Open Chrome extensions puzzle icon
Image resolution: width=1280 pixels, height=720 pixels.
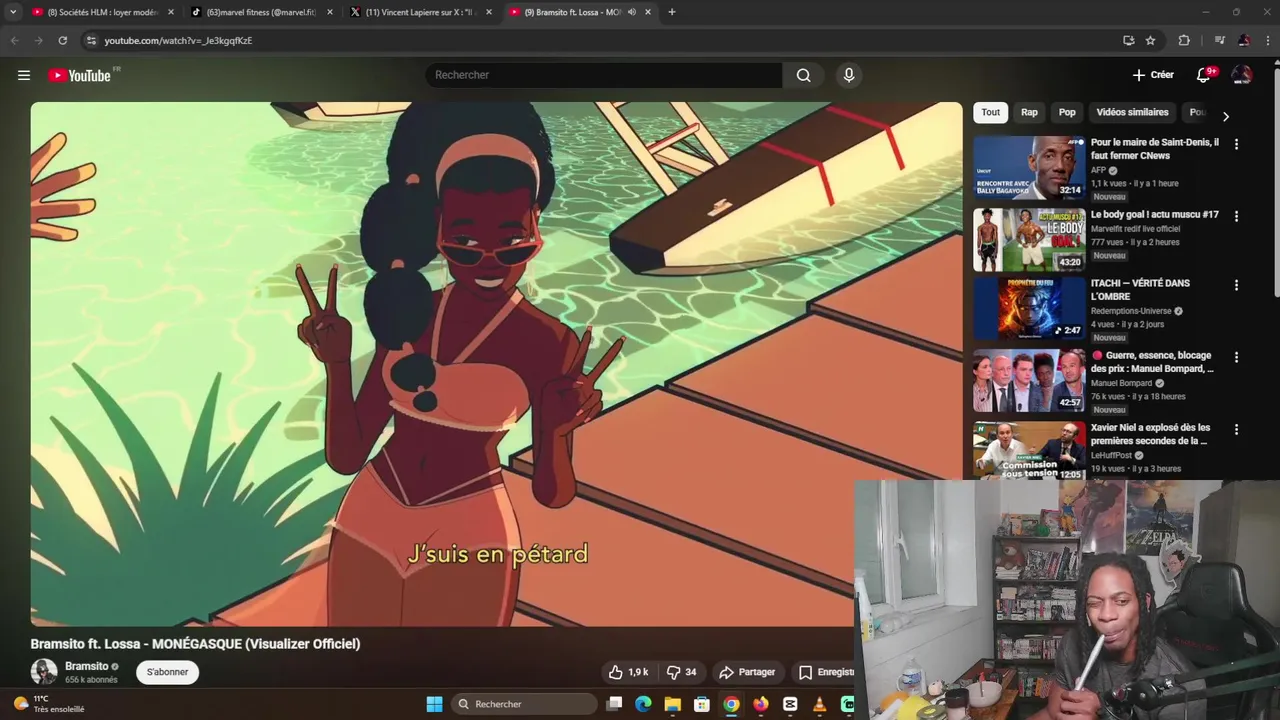[x=1184, y=40]
